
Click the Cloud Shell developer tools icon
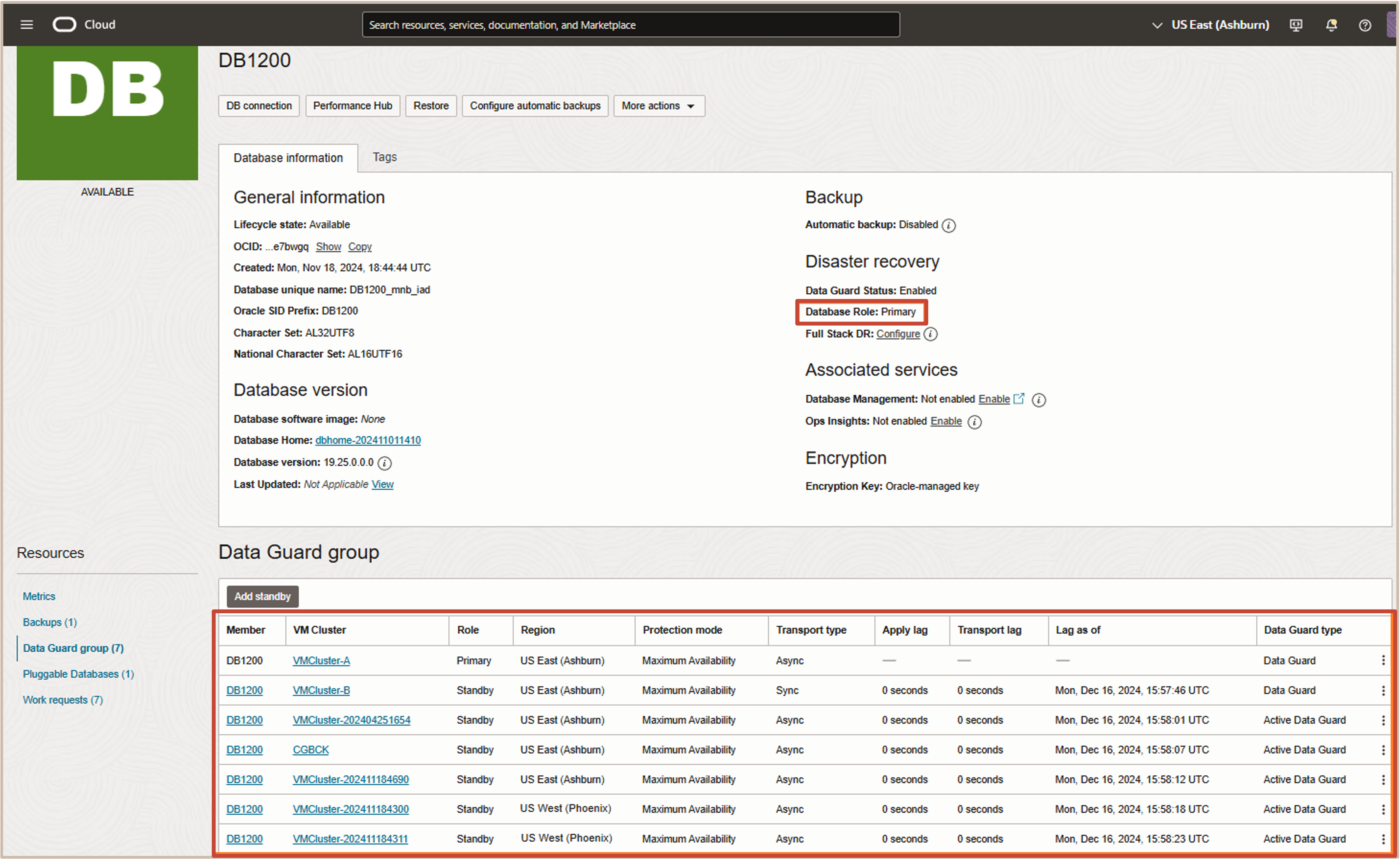pyautogui.click(x=1296, y=25)
